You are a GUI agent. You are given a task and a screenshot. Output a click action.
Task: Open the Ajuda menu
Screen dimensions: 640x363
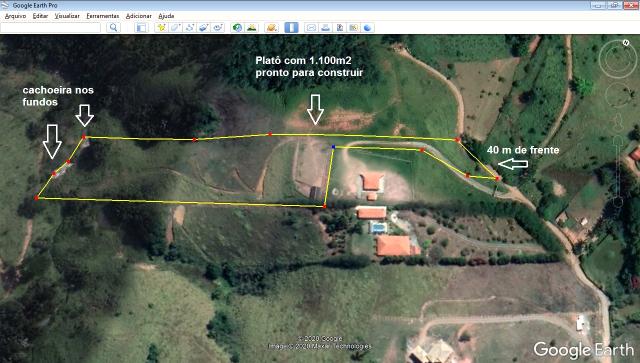pos(166,16)
